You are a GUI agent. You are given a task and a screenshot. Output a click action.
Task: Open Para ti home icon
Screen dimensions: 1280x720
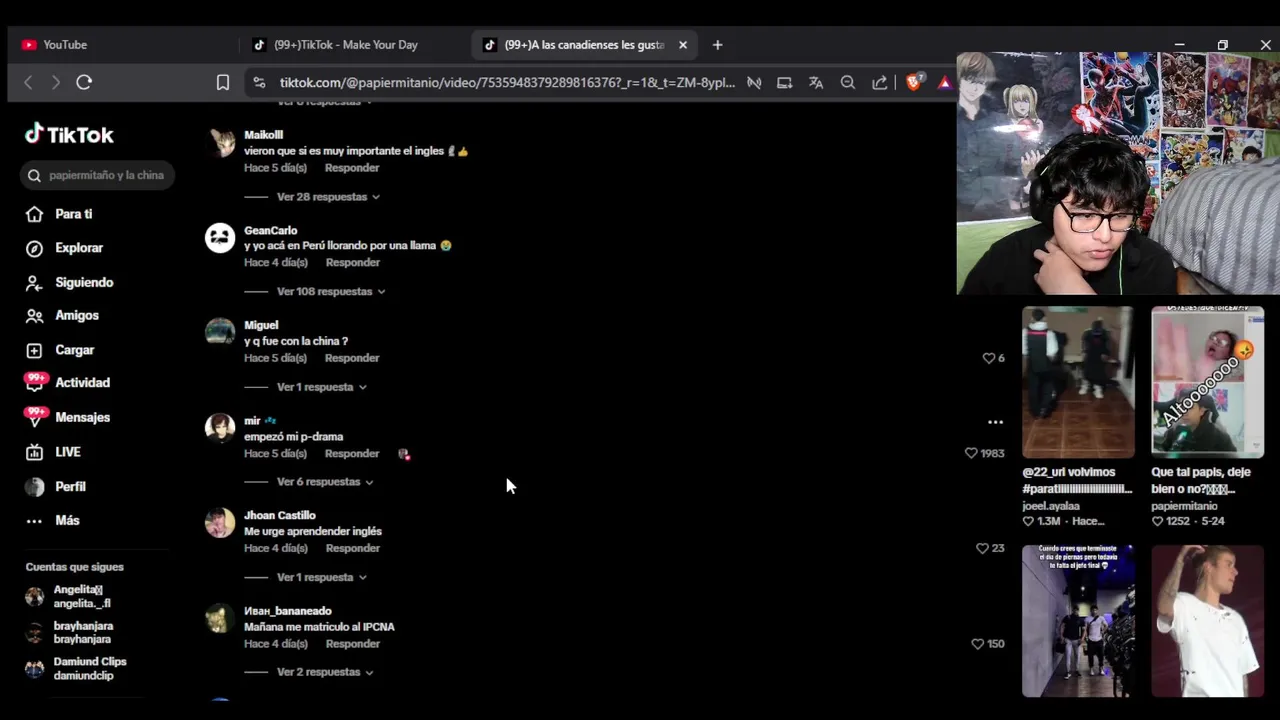point(34,214)
